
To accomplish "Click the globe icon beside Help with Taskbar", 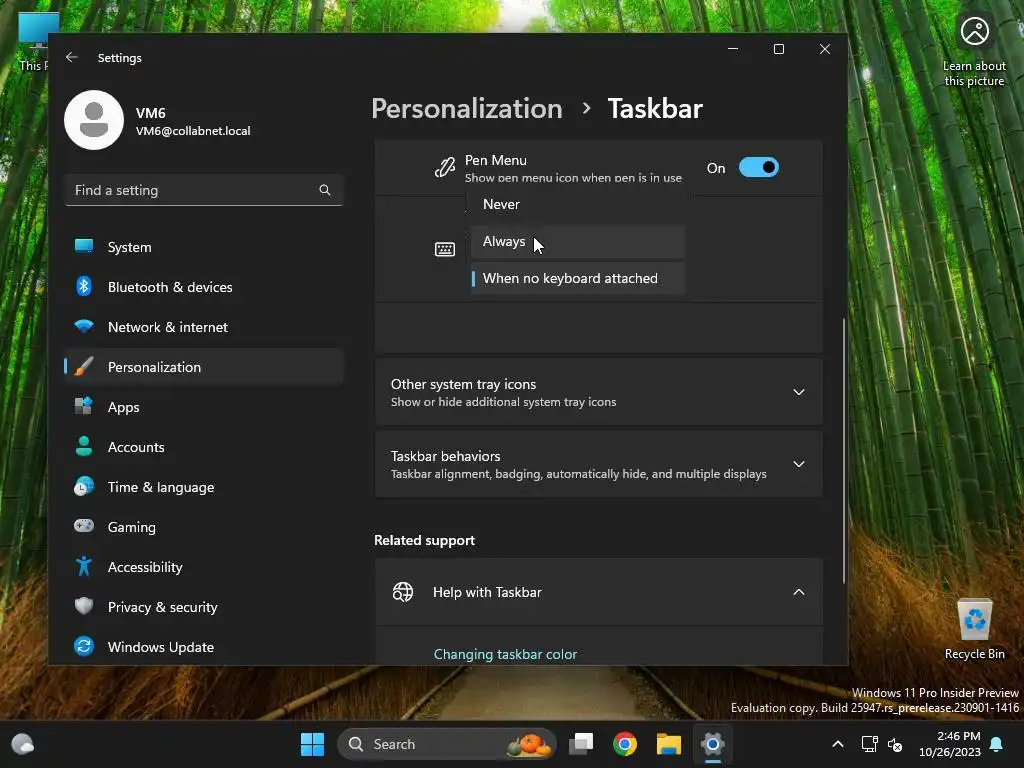I will pos(403,592).
